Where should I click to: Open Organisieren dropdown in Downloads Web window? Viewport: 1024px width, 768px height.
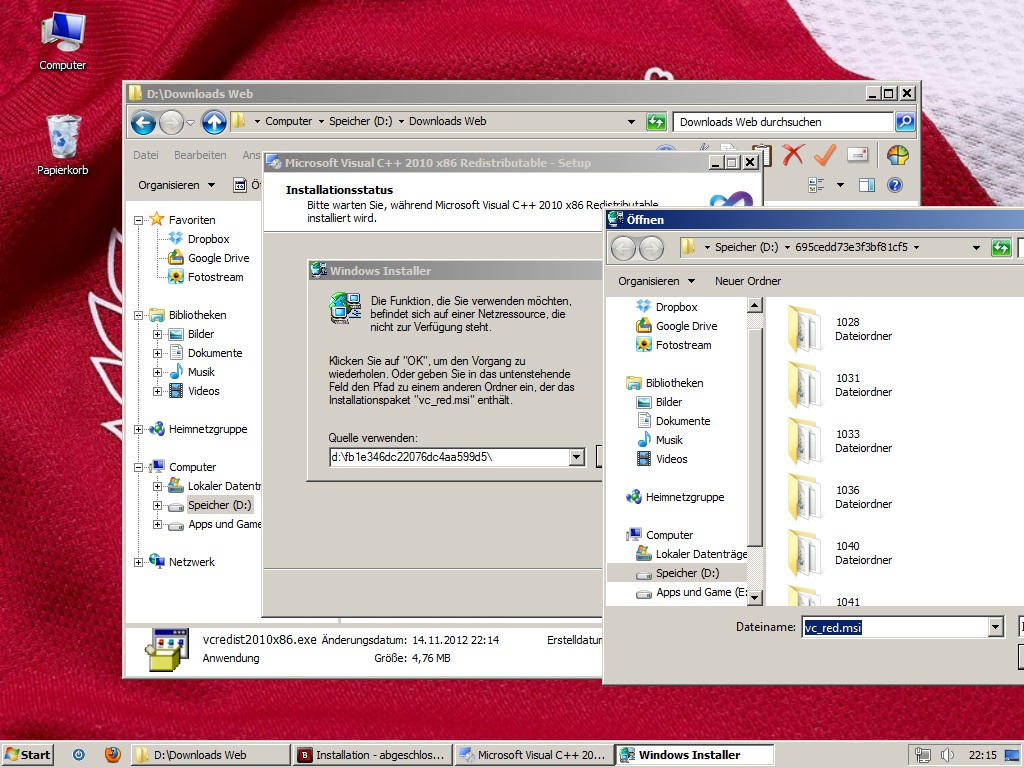(x=176, y=185)
